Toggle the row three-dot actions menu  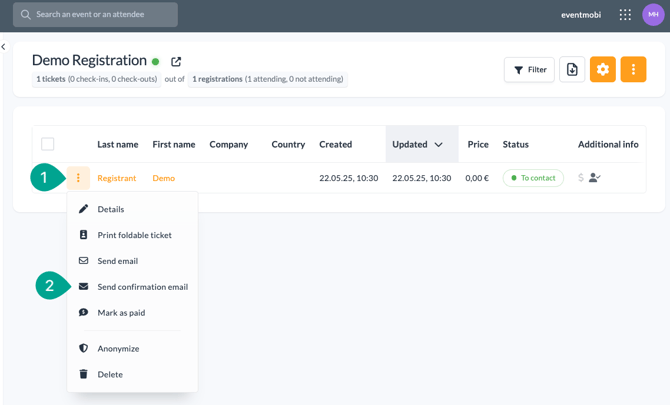78,178
